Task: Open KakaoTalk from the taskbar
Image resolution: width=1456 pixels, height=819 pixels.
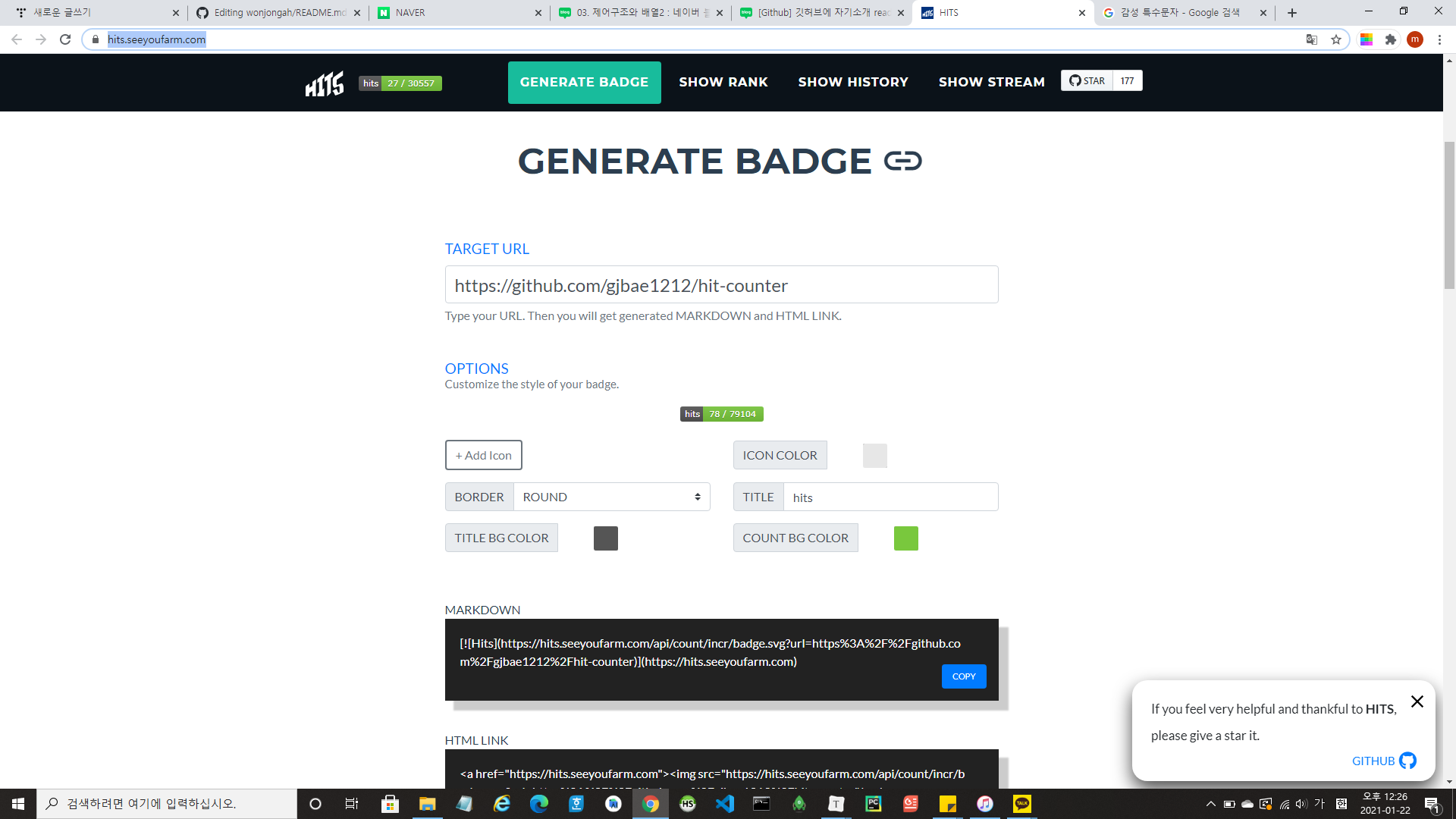Action: pos(1021,804)
